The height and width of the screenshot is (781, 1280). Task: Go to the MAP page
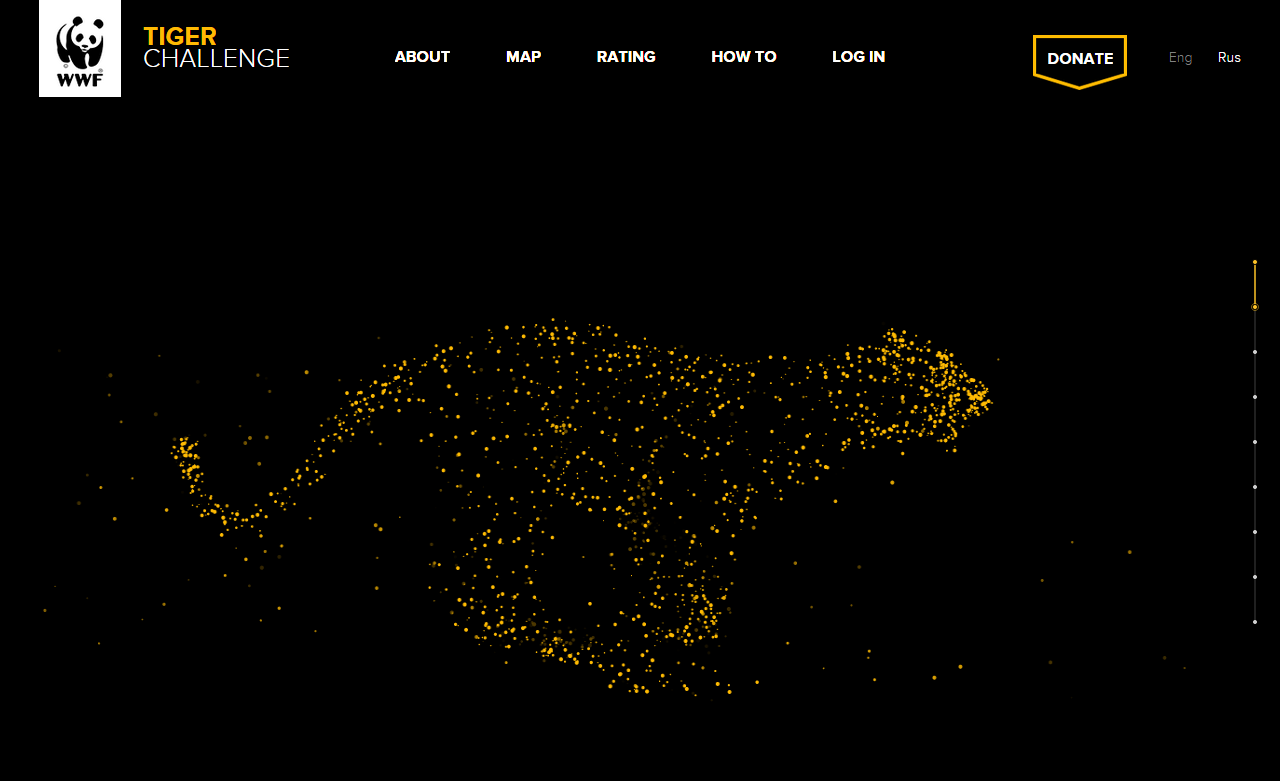(523, 57)
